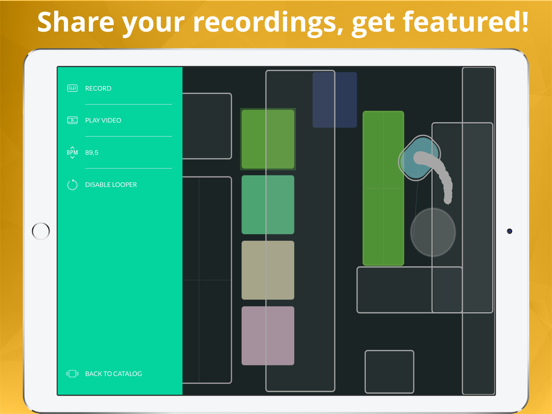Click the Record cassette icon
Viewport: 552px width, 414px height.
(x=72, y=88)
